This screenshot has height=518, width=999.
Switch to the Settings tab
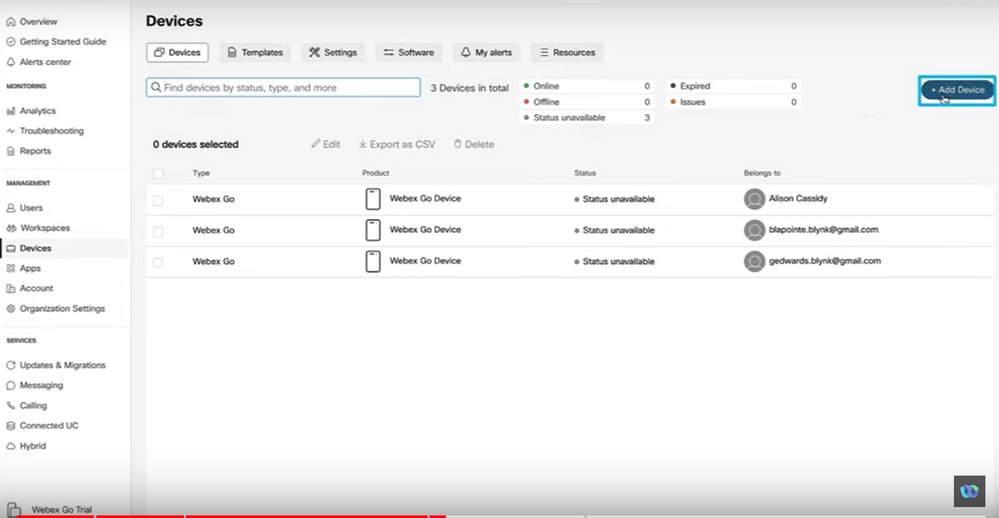[x=333, y=52]
